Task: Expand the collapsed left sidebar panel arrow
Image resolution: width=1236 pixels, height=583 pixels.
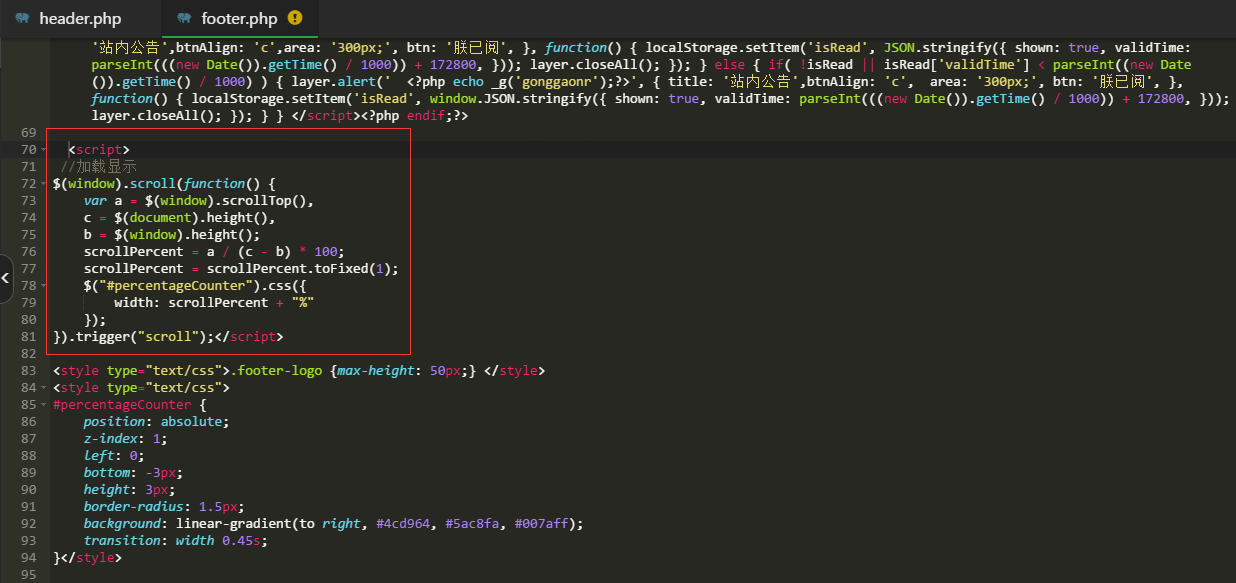Action: tap(5, 279)
